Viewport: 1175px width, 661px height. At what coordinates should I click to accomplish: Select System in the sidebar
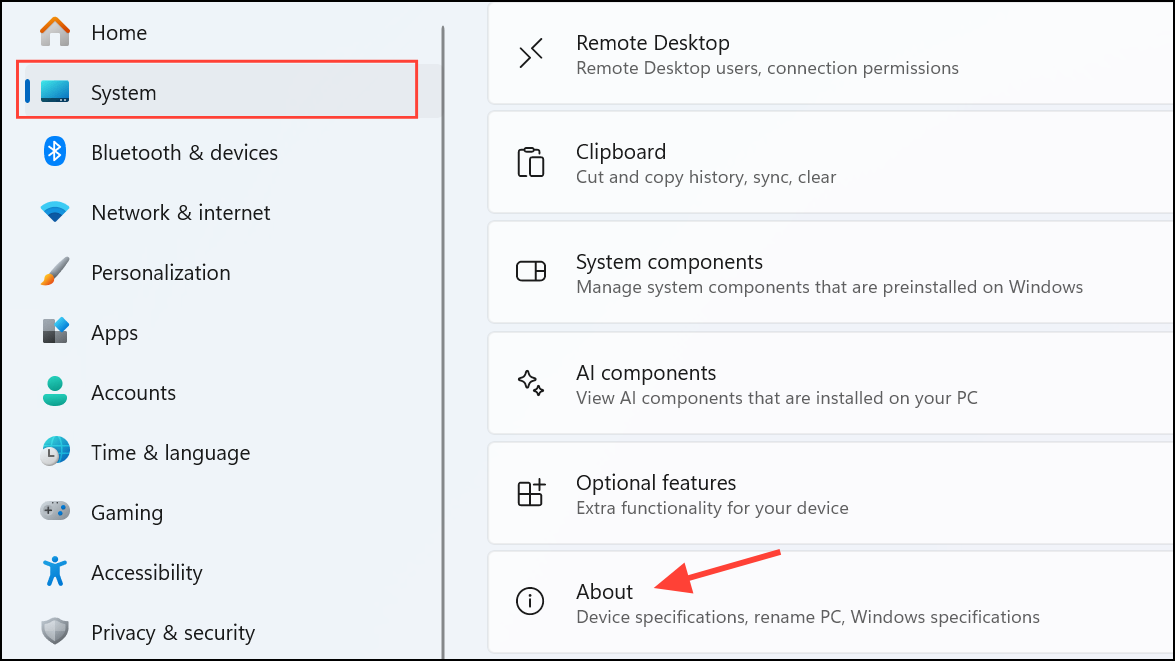click(217, 91)
